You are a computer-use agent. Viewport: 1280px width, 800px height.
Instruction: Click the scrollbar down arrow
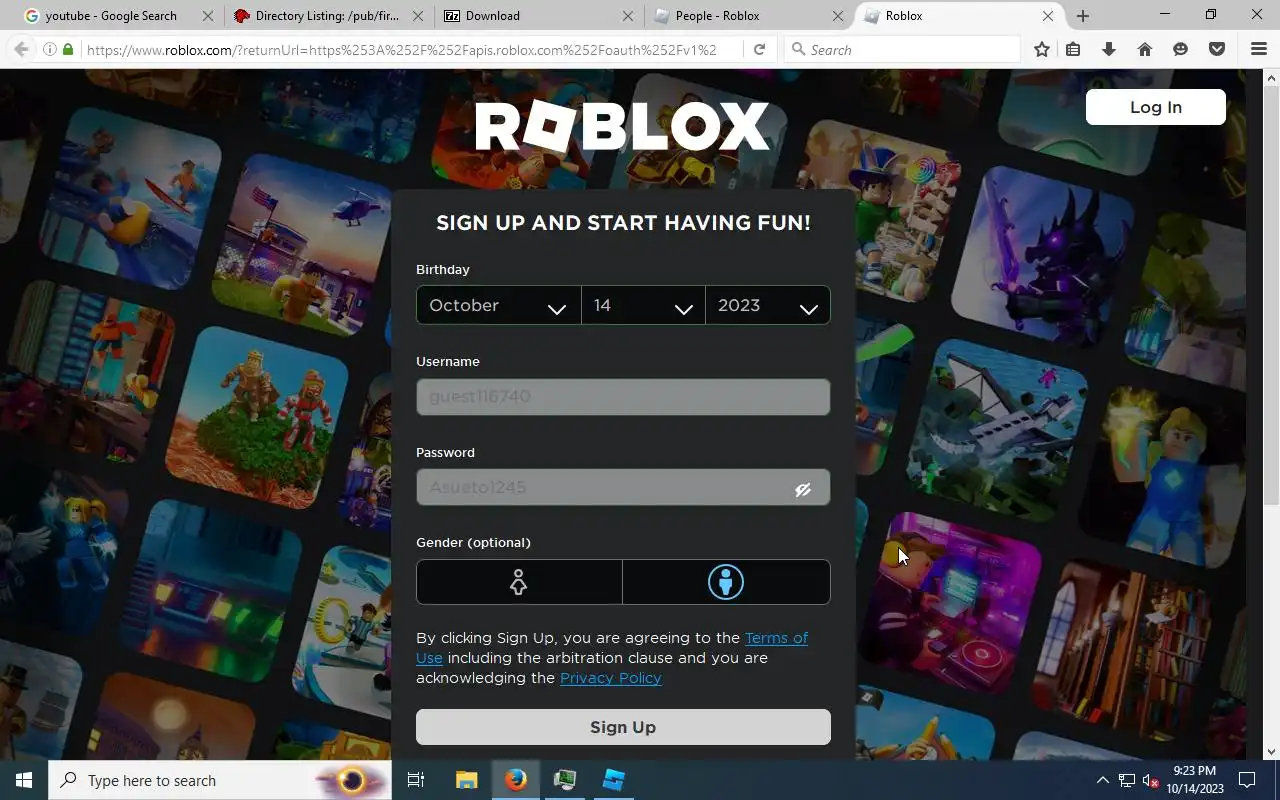tap(1272, 752)
